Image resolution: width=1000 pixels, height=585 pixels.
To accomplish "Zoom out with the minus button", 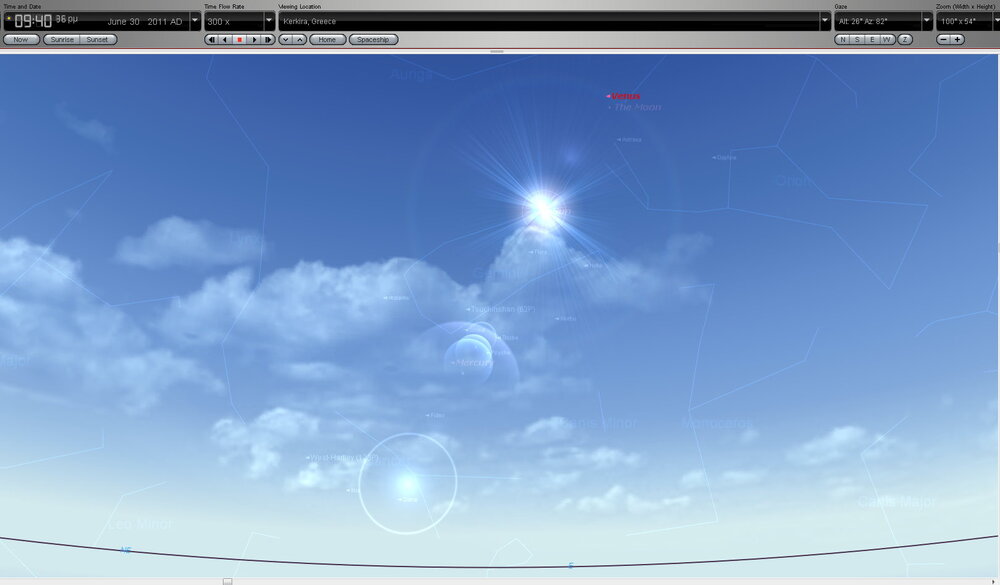I will [943, 39].
